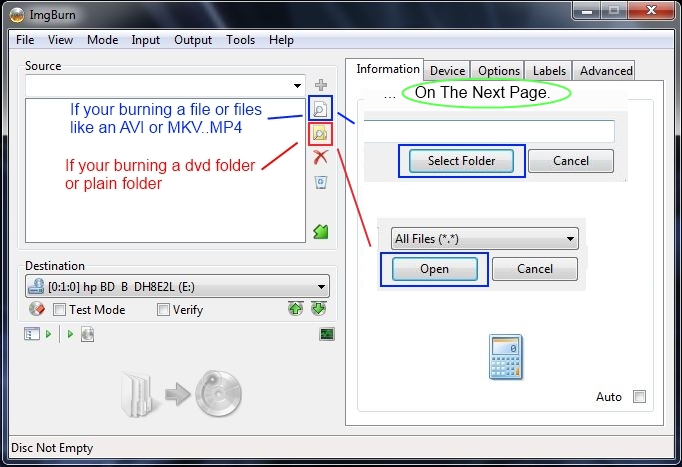Image resolution: width=682 pixels, height=467 pixels.
Task: Click the add source plus icon
Action: pos(321,84)
